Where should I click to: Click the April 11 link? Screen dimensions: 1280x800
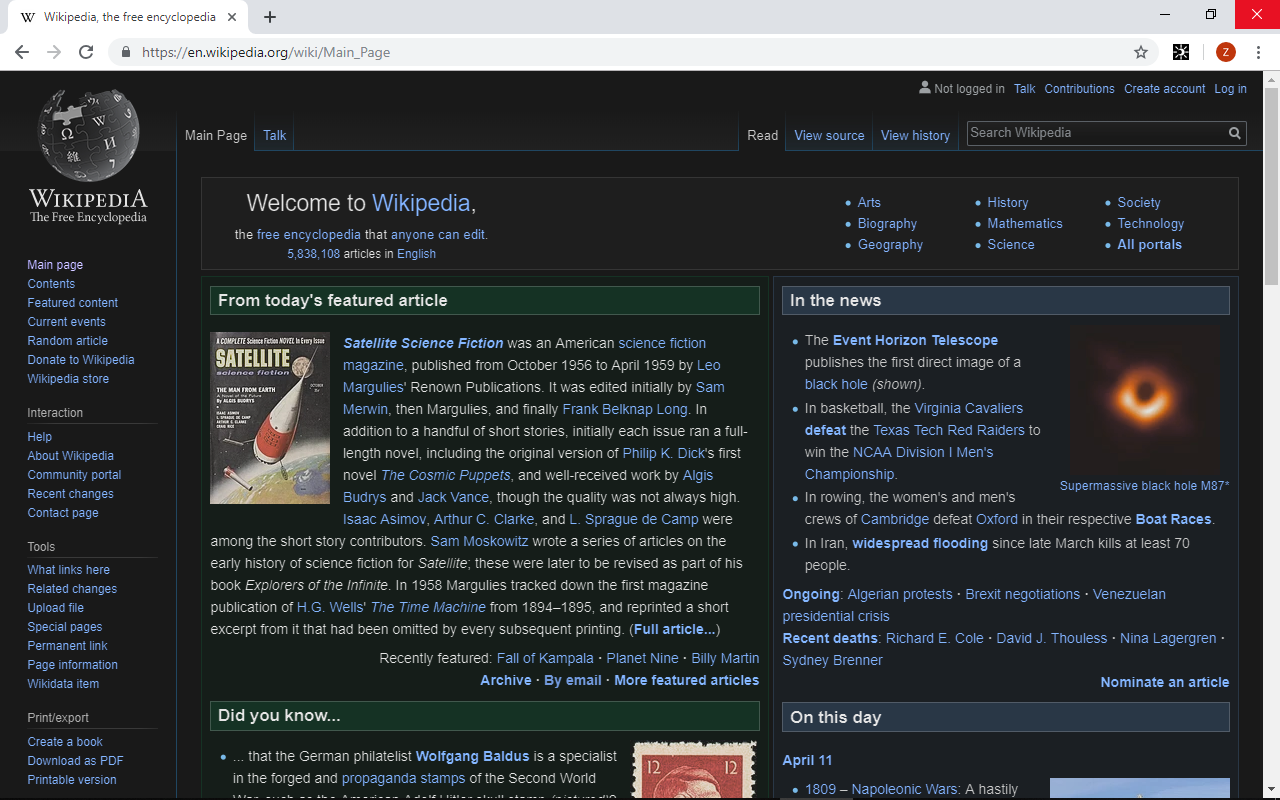coord(807,760)
